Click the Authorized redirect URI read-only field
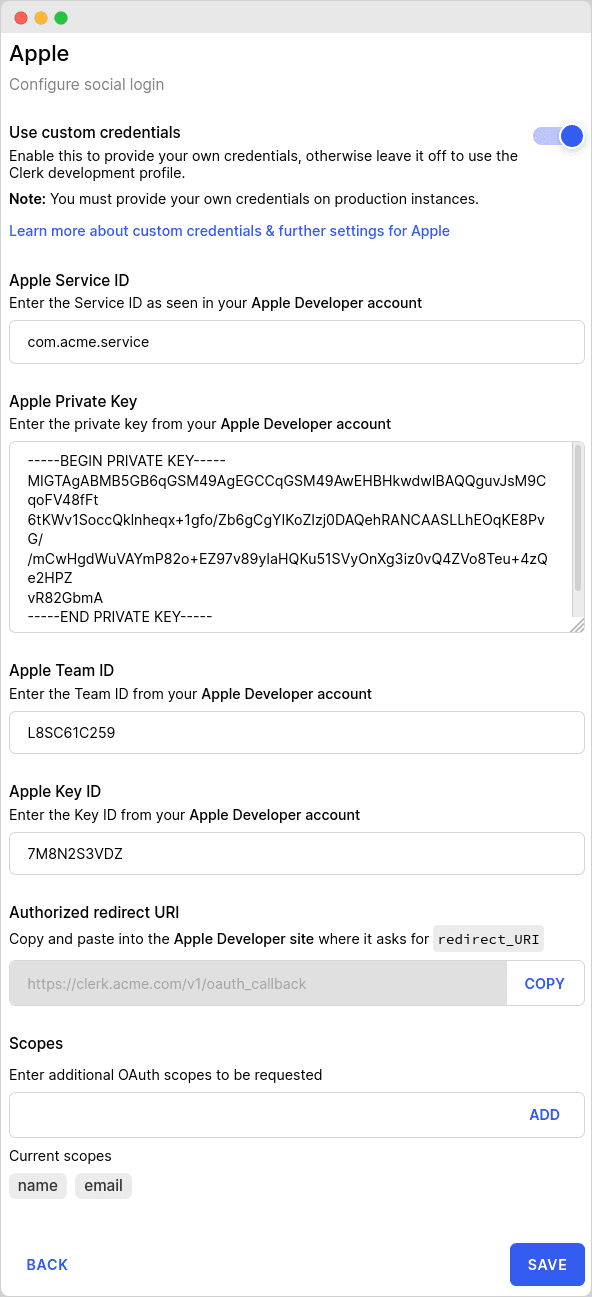Viewport: 592px width, 1297px height. 258,983
